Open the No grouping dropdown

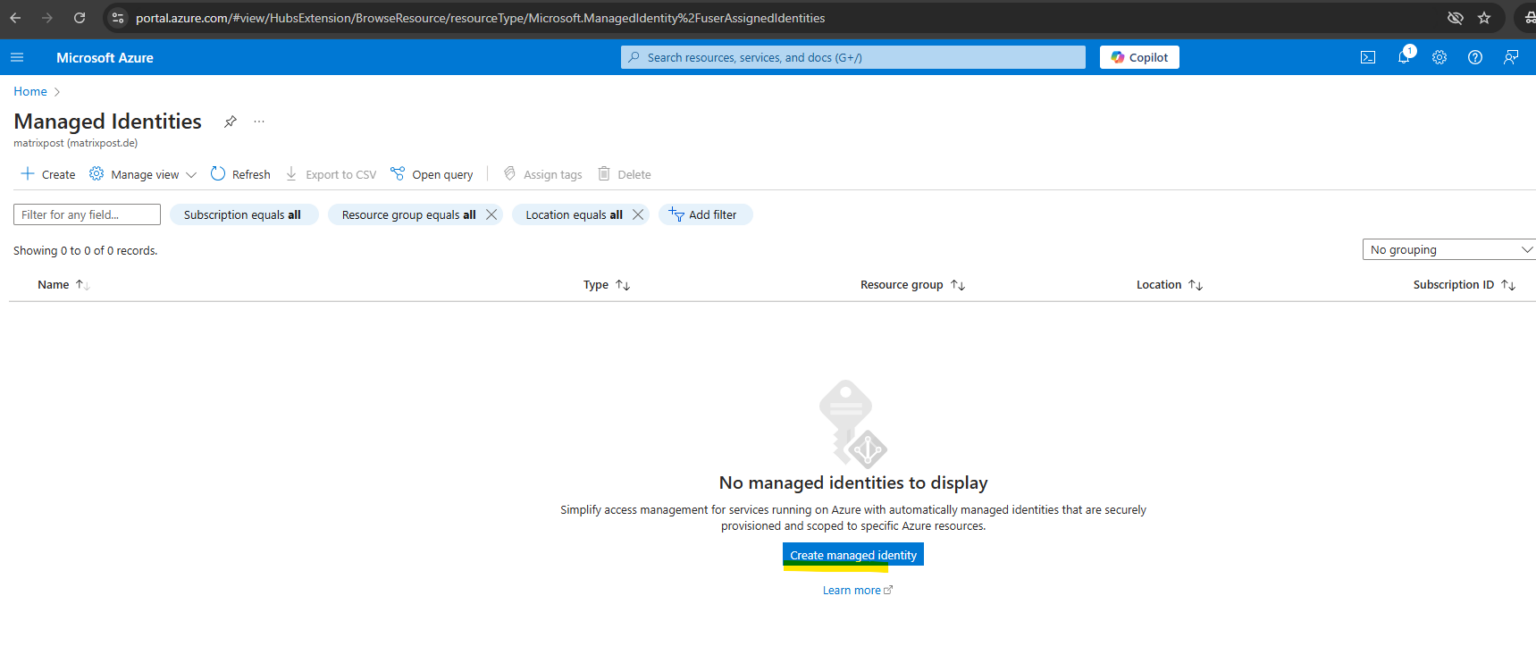click(x=1447, y=249)
